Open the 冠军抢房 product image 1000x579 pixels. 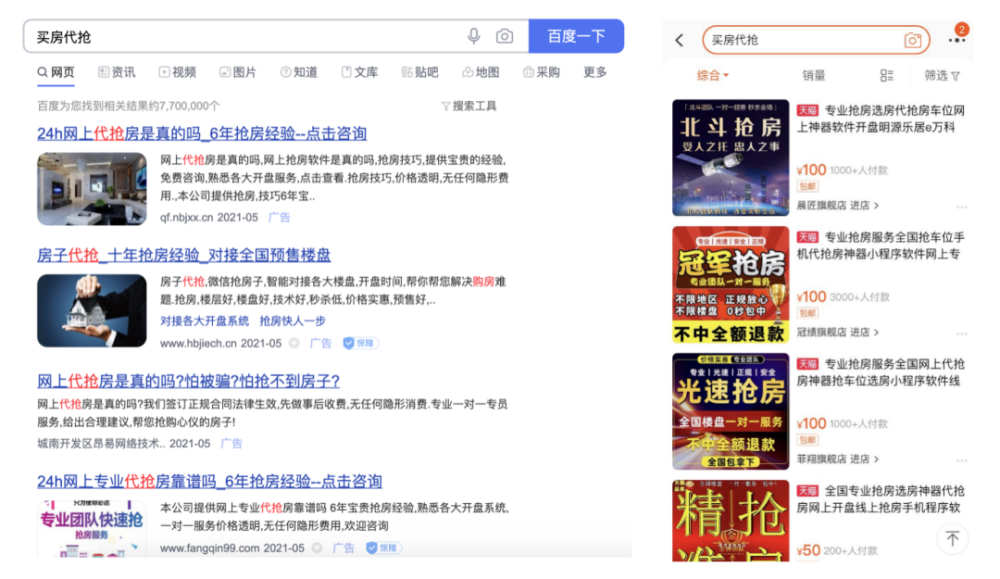coord(730,284)
